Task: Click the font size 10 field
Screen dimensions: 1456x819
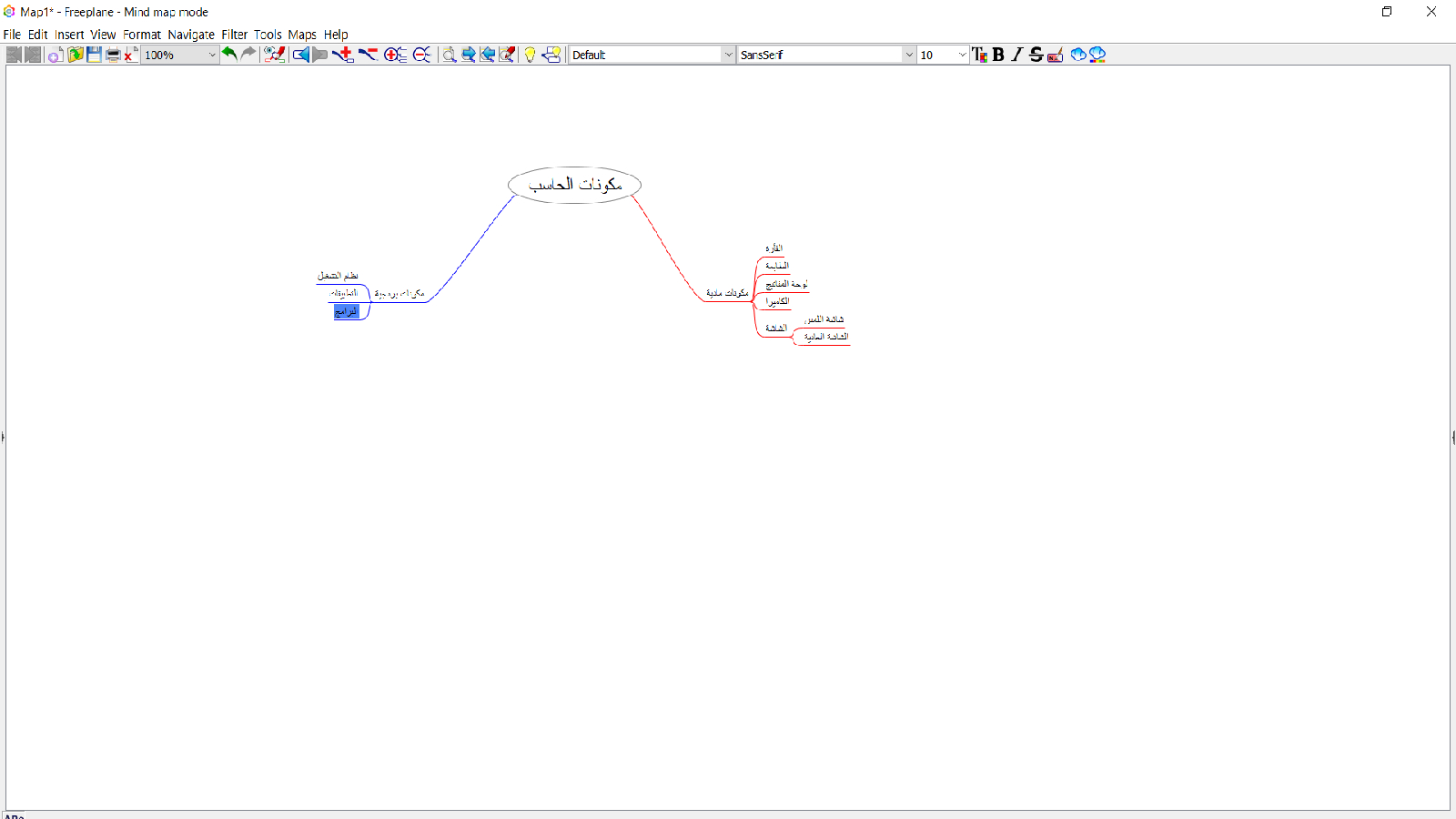Action: click(935, 55)
